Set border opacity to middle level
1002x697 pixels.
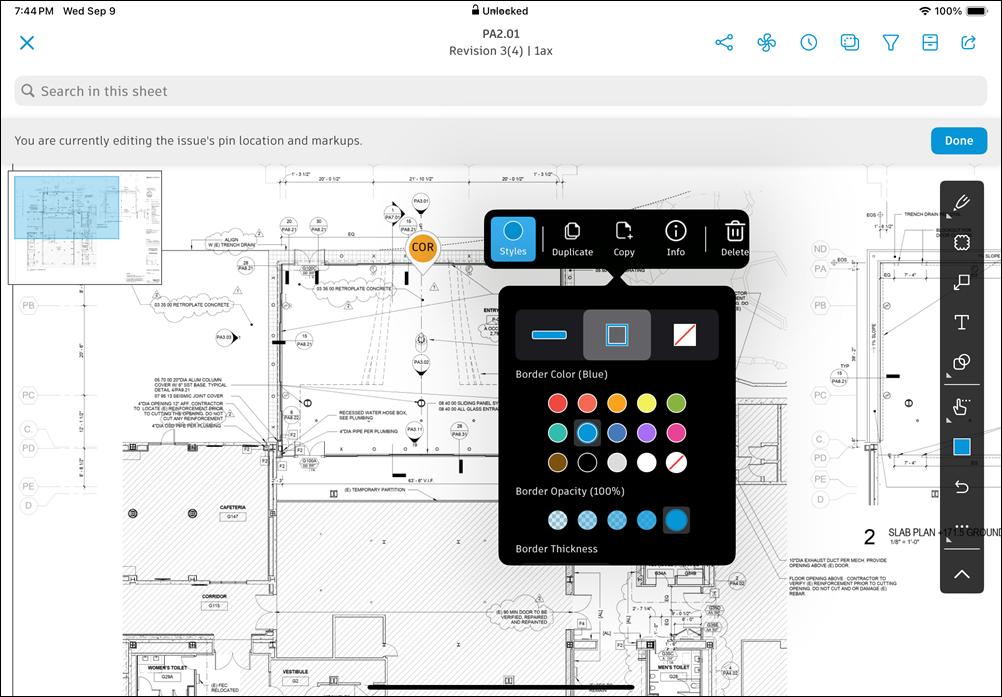[x=617, y=520]
